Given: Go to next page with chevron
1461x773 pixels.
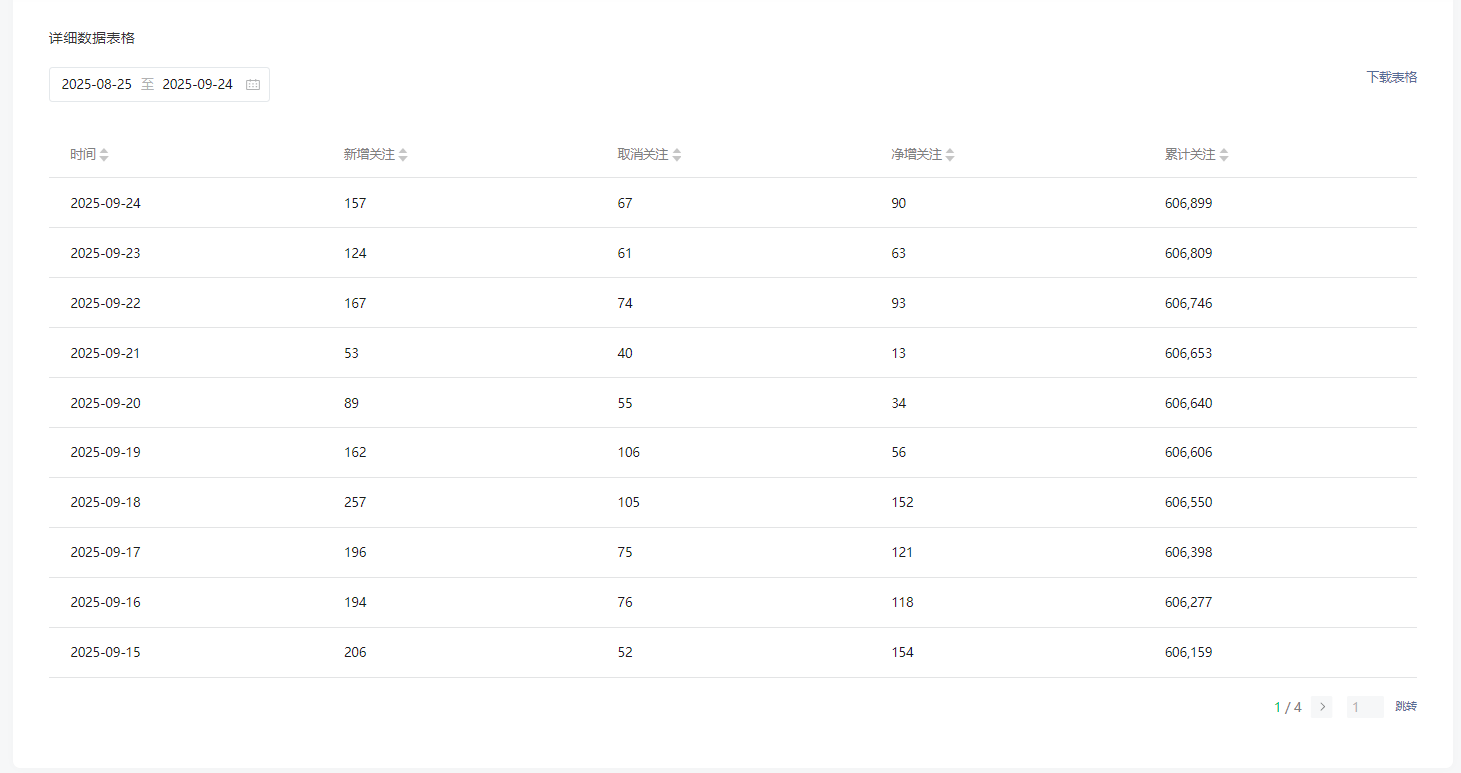Looking at the screenshot, I should [1322, 707].
